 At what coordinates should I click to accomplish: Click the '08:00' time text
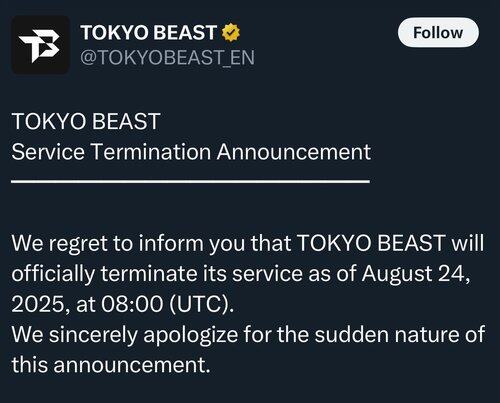132,304
